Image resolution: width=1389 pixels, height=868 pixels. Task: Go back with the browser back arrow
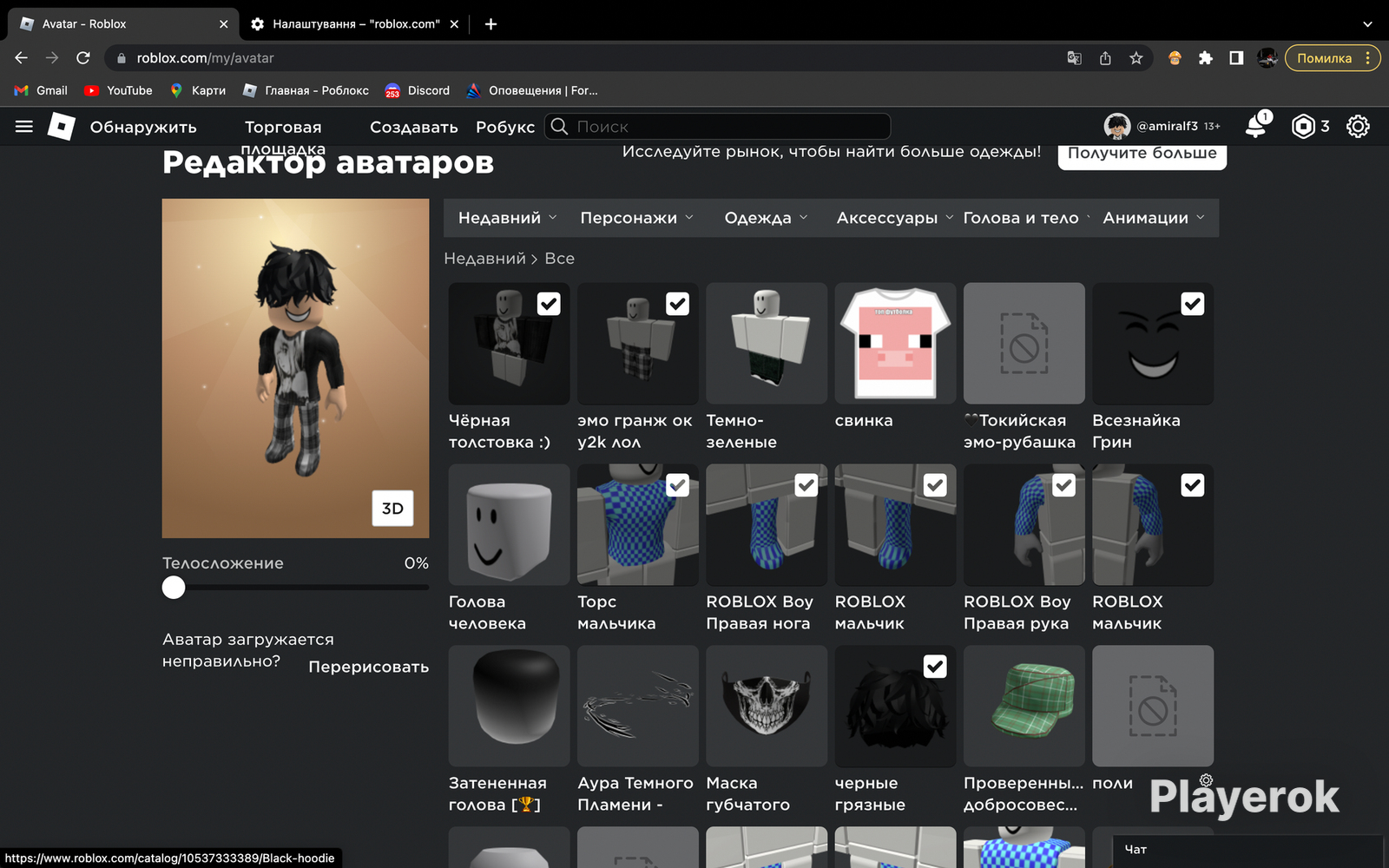(22, 58)
